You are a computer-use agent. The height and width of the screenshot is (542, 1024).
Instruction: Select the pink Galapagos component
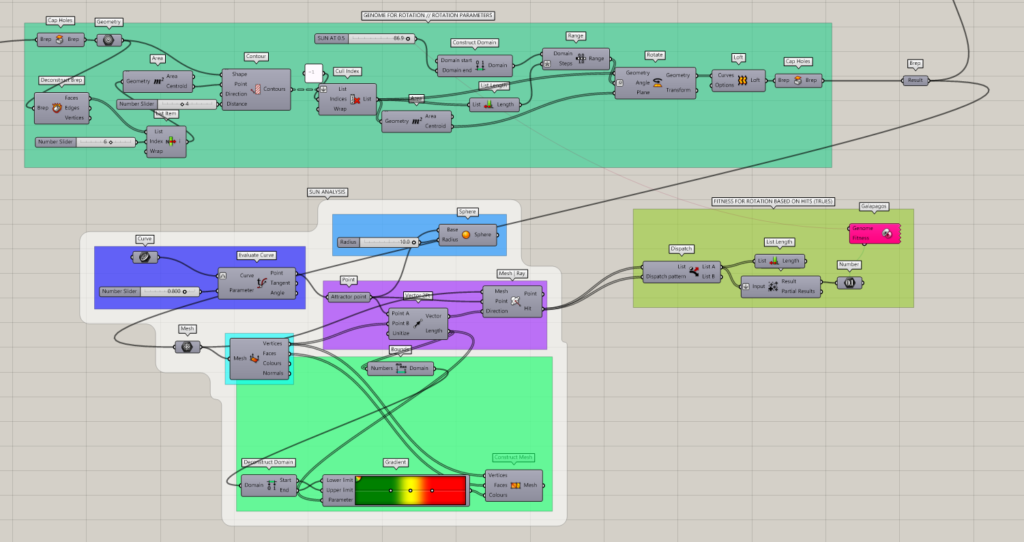[874, 232]
